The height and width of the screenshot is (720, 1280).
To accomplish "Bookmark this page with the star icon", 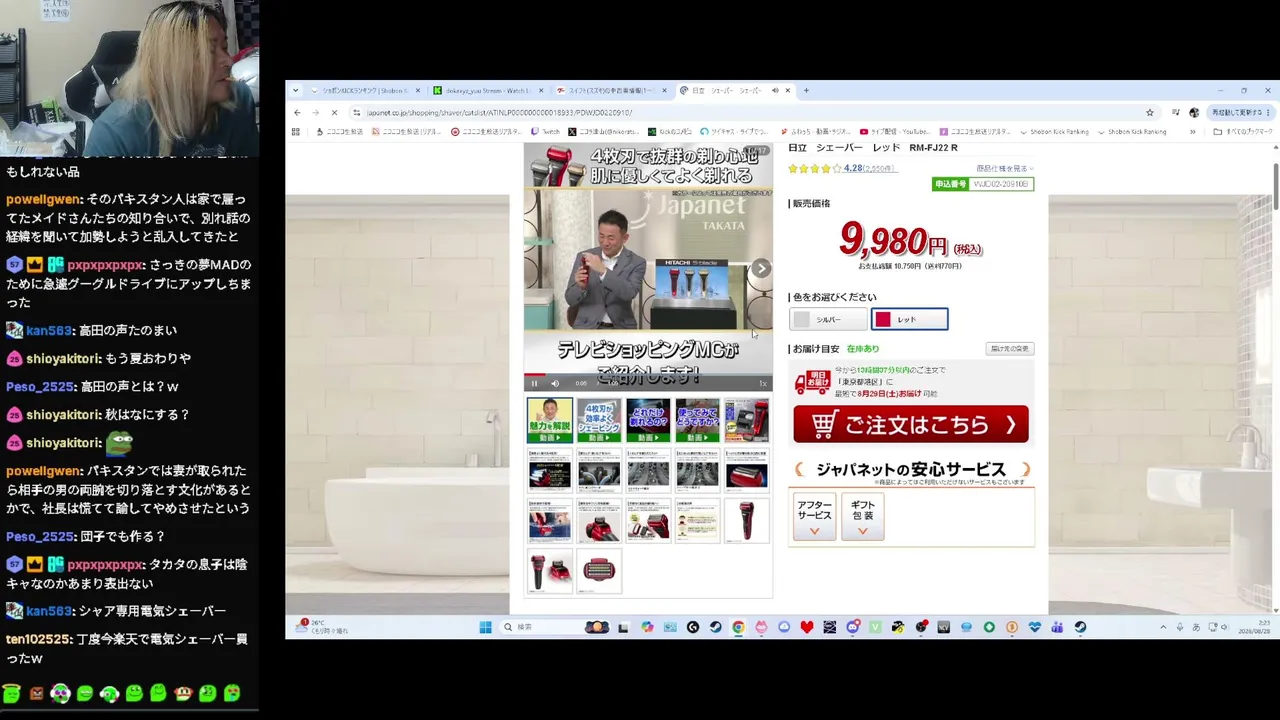I will [x=1150, y=112].
